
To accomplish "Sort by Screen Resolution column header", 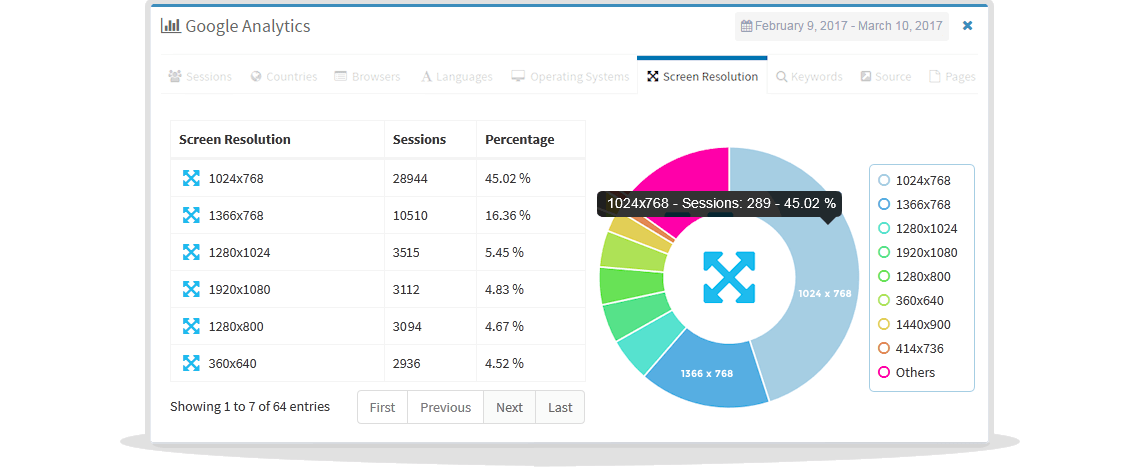I will [277, 140].
